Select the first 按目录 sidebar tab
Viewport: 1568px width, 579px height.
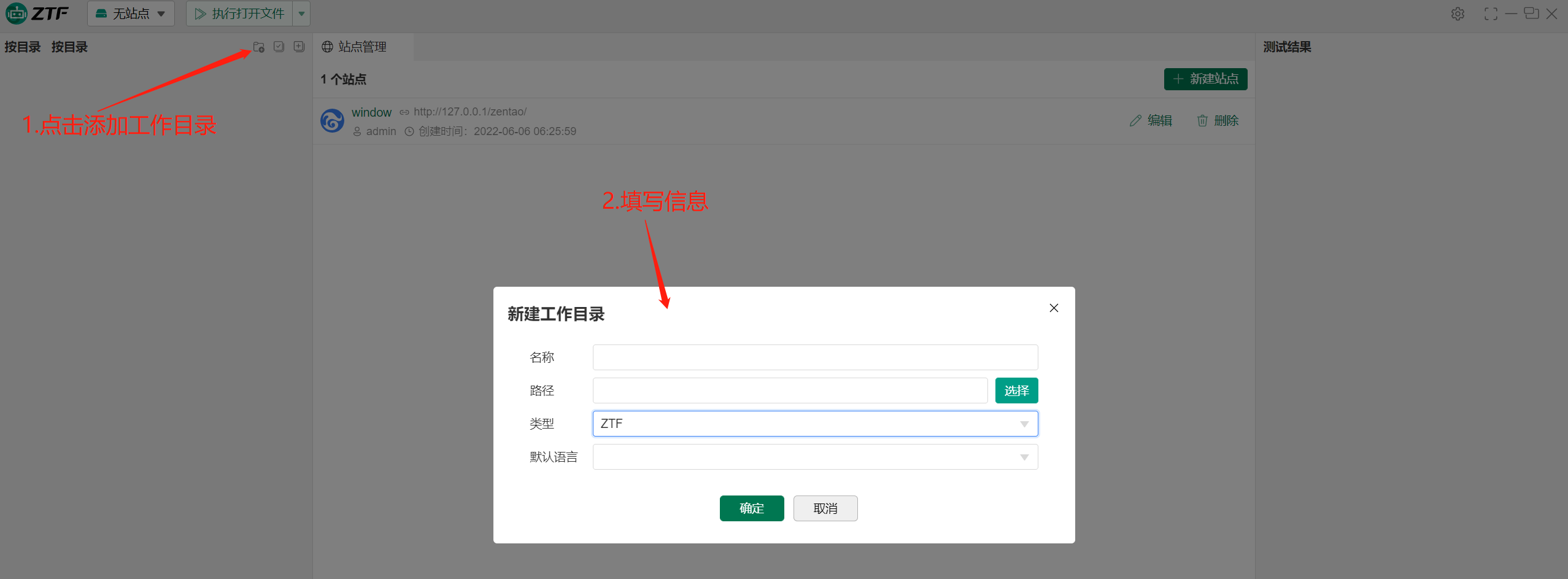23,47
